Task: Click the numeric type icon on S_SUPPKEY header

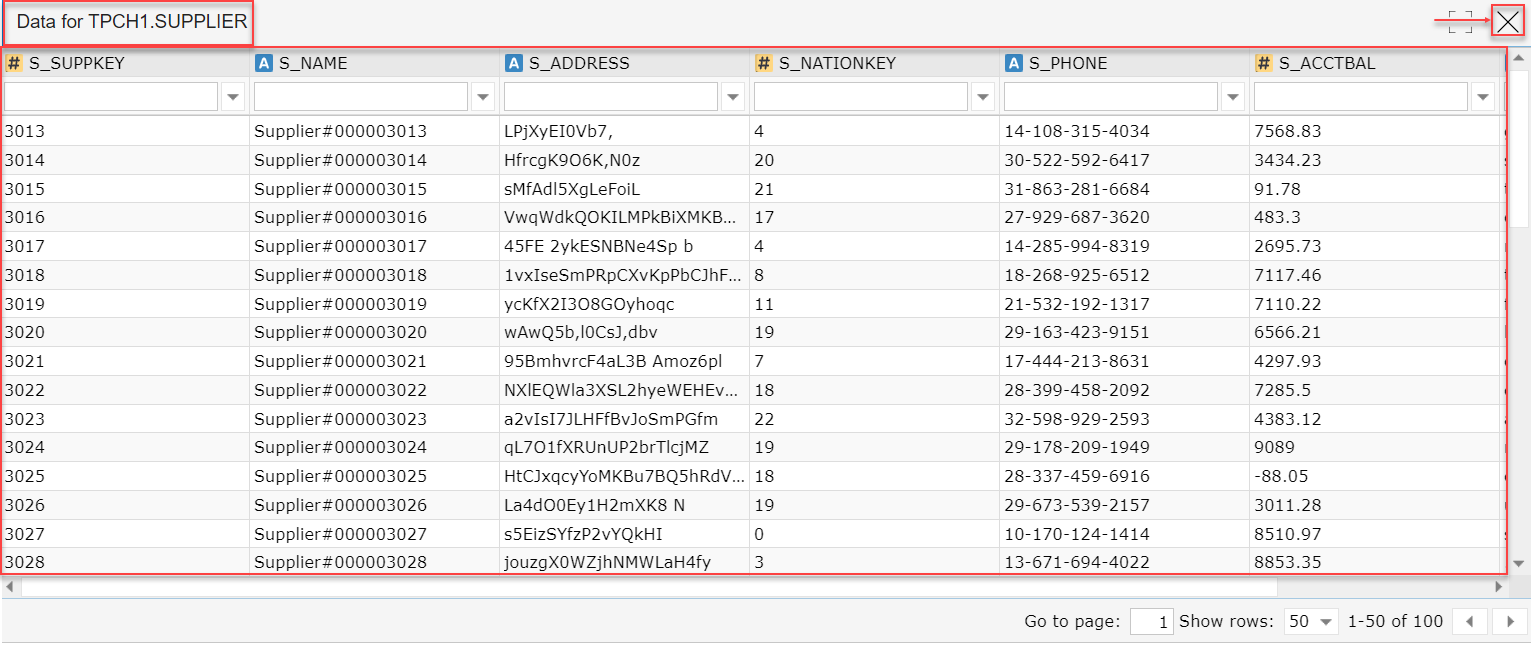Action: click(x=13, y=62)
